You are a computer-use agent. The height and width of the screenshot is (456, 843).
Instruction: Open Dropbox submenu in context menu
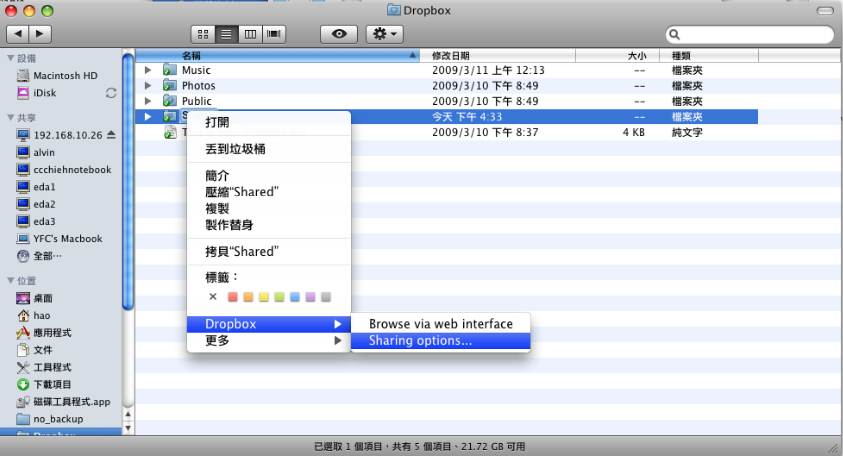269,324
